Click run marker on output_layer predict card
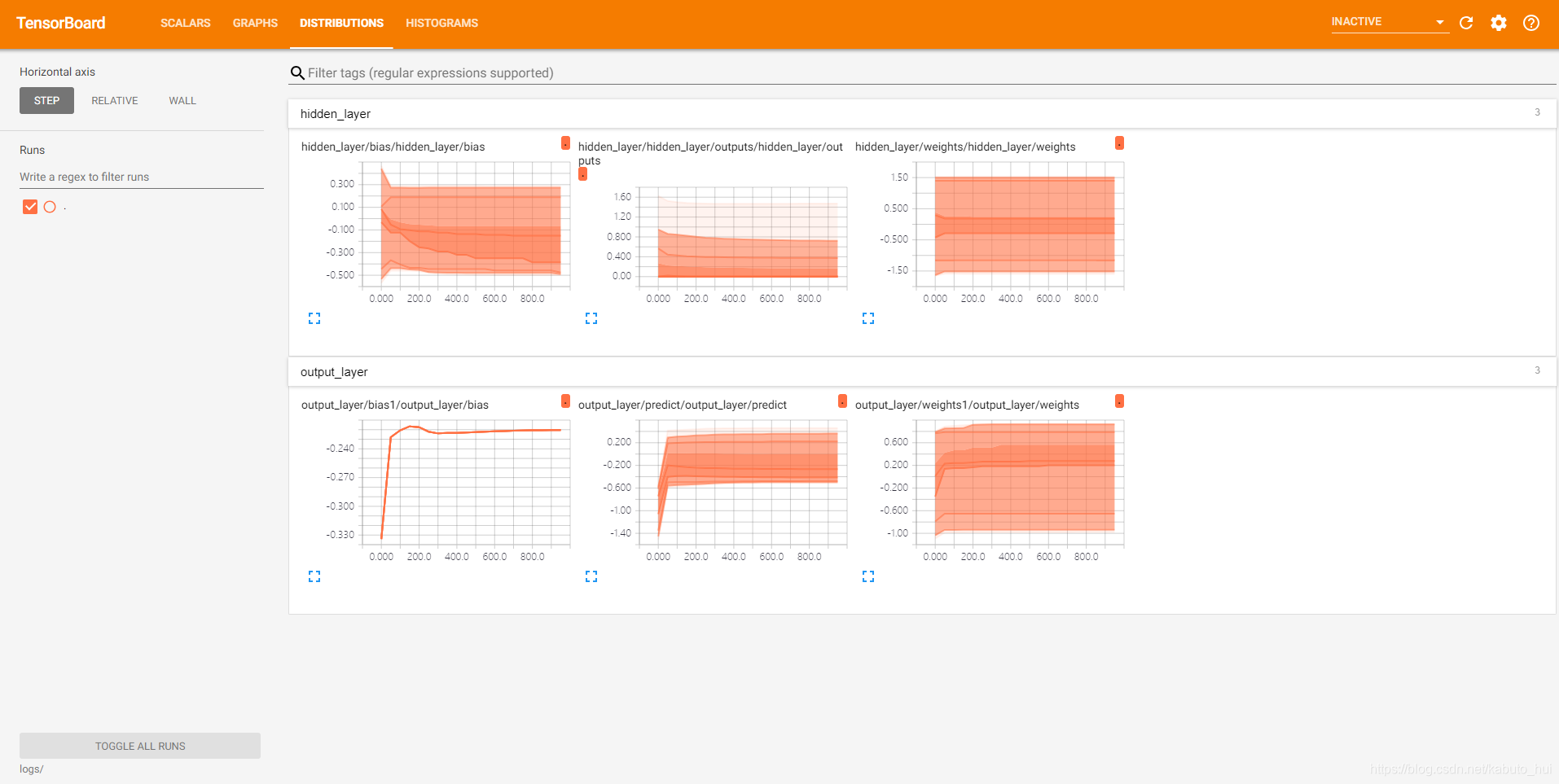Image resolution: width=1559 pixels, height=784 pixels. [x=842, y=401]
